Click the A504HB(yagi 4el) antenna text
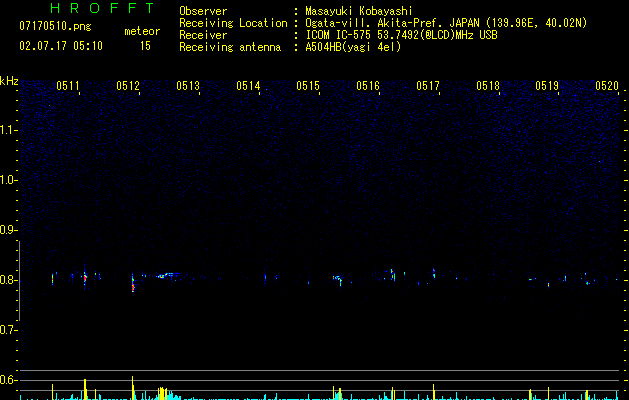Viewport: 629px width, 400px height. [353, 47]
